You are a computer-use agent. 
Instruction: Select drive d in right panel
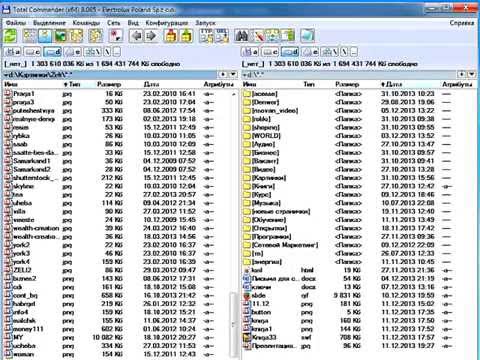click(x=290, y=52)
